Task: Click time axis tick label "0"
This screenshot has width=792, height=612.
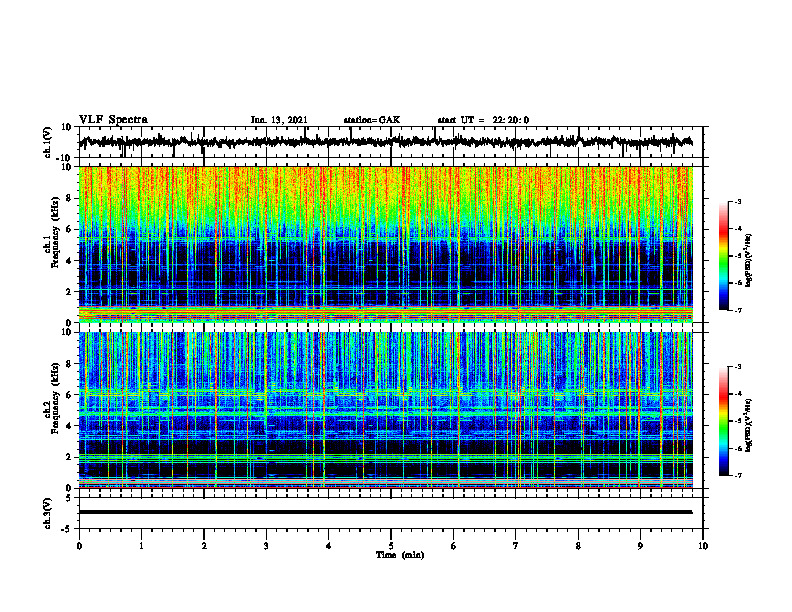Action: [79, 546]
